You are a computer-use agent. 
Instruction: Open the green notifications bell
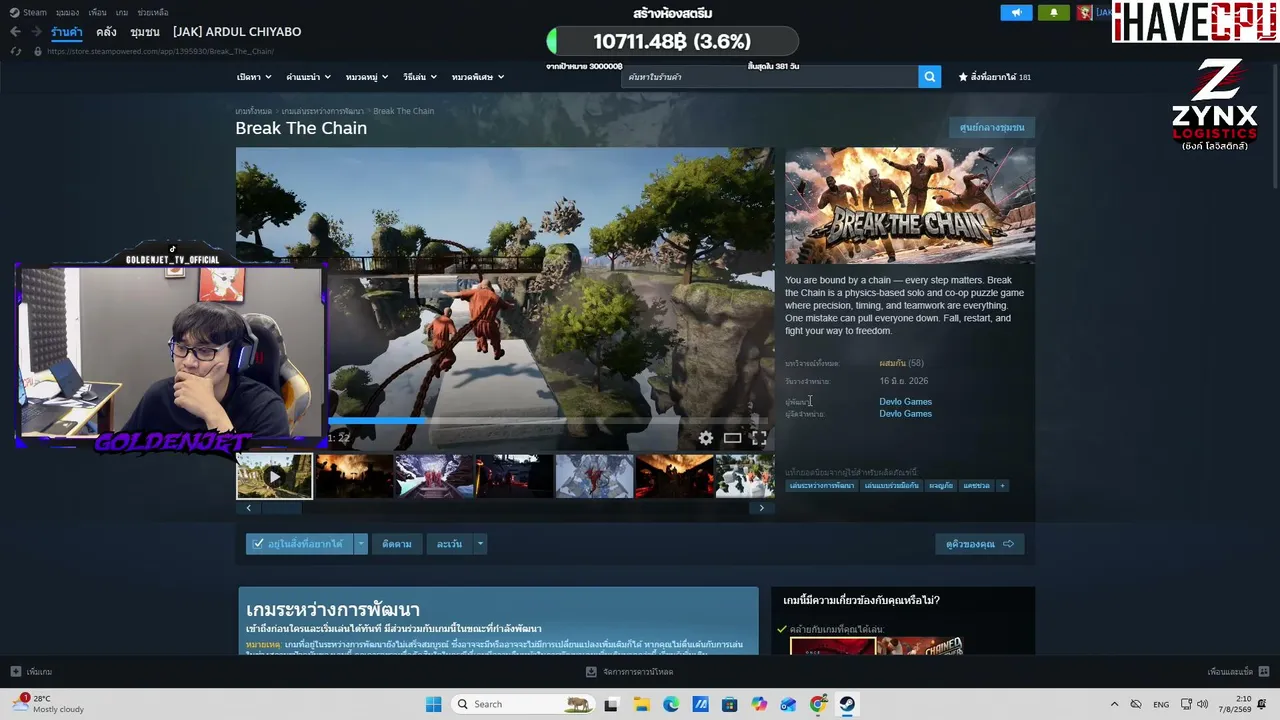(x=1053, y=13)
